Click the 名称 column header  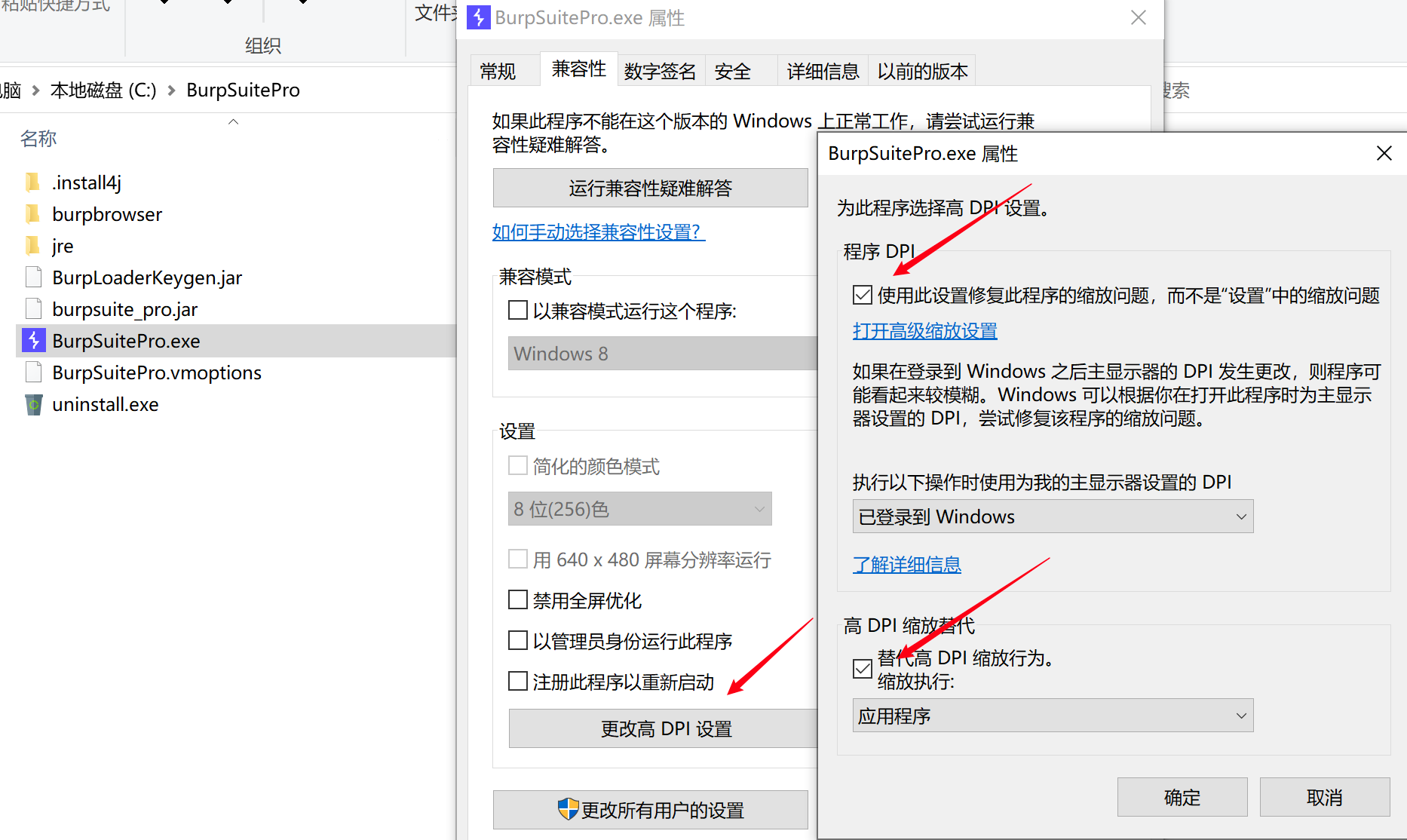(38, 139)
